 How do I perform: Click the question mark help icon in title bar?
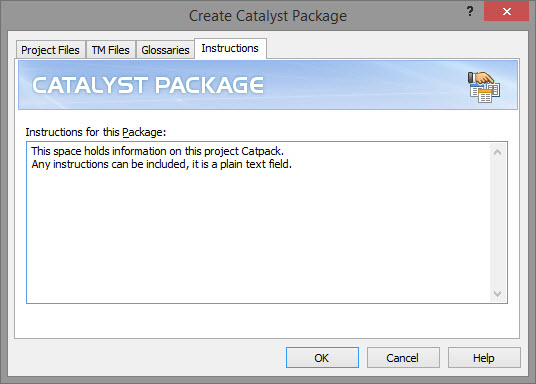tap(470, 11)
